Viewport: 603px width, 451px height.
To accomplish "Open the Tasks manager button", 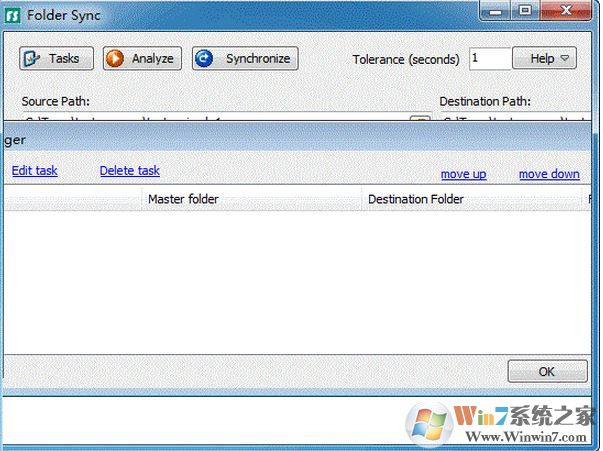I will tap(57, 58).
